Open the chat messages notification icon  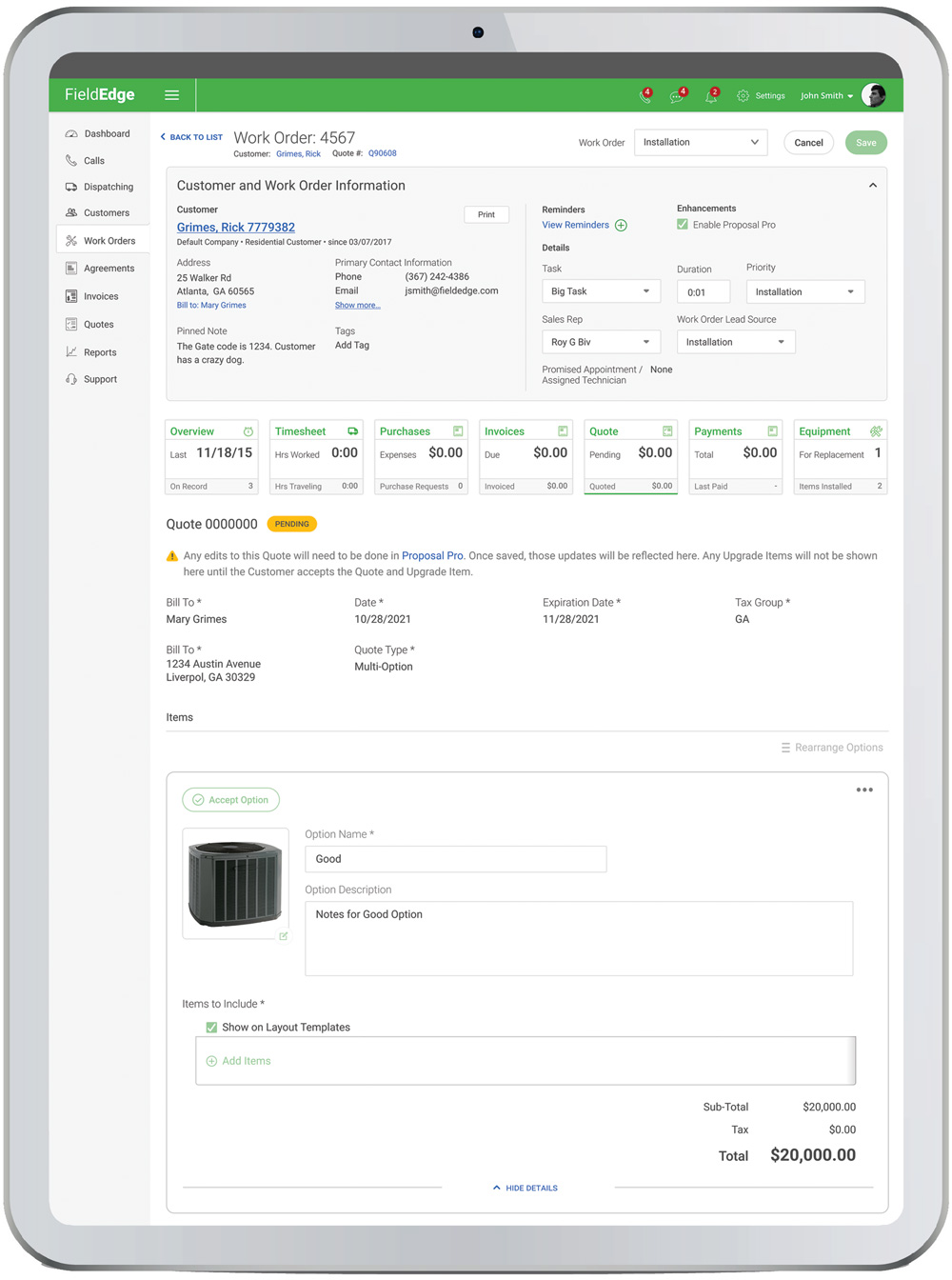(679, 95)
